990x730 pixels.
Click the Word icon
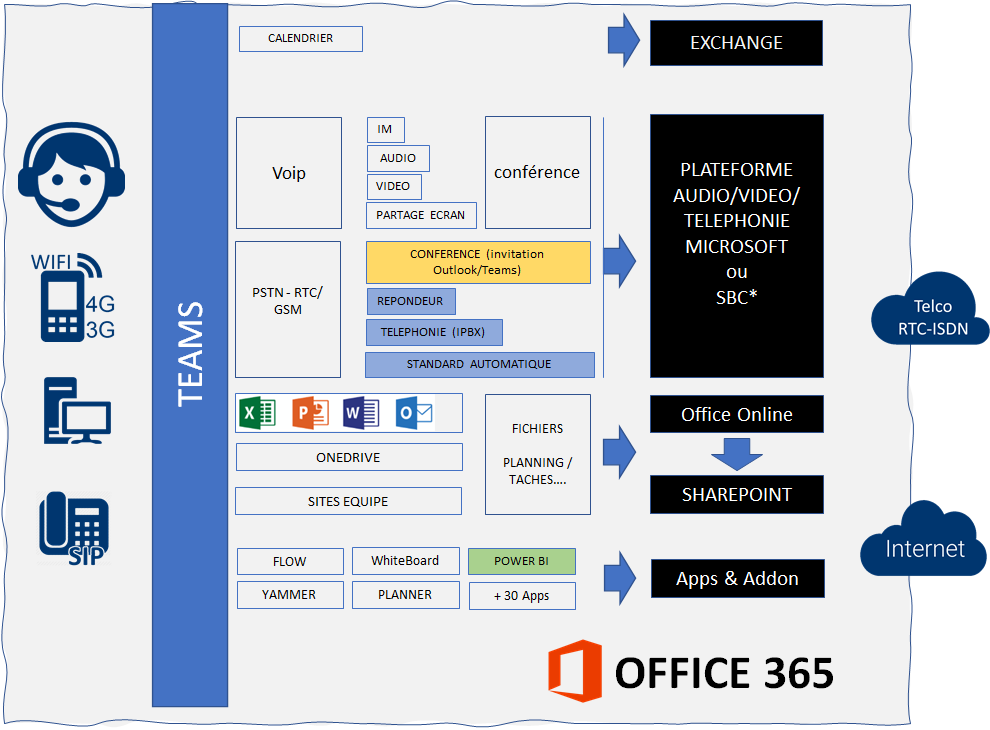361,413
